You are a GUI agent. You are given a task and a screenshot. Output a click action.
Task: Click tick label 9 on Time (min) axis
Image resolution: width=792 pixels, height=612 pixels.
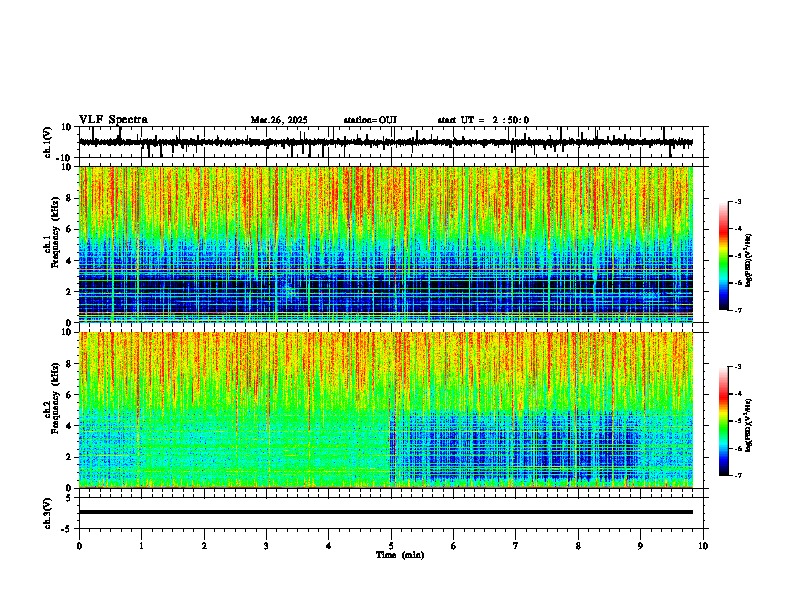[x=641, y=546]
